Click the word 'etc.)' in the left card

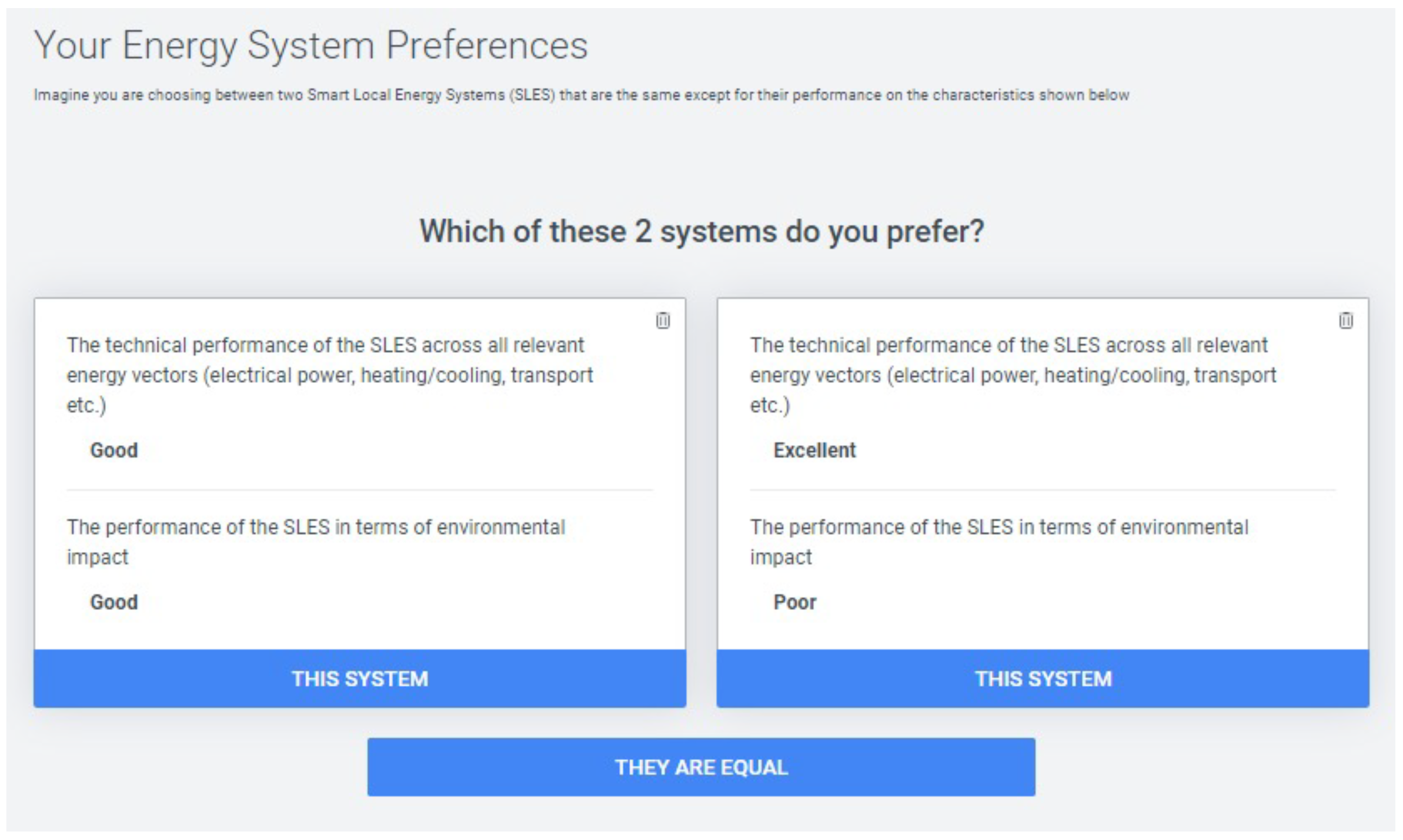point(87,405)
